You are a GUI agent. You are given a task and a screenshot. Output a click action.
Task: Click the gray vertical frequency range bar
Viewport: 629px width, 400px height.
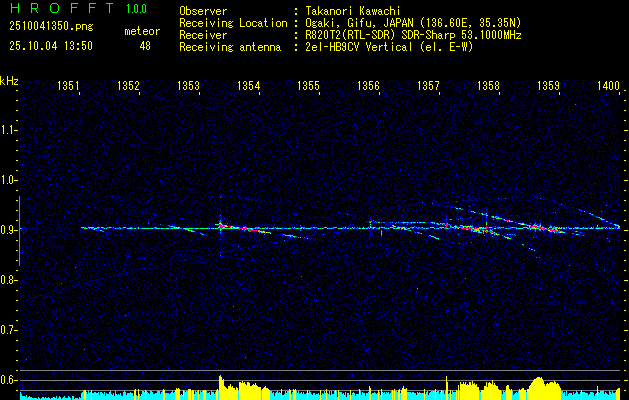click(19, 231)
